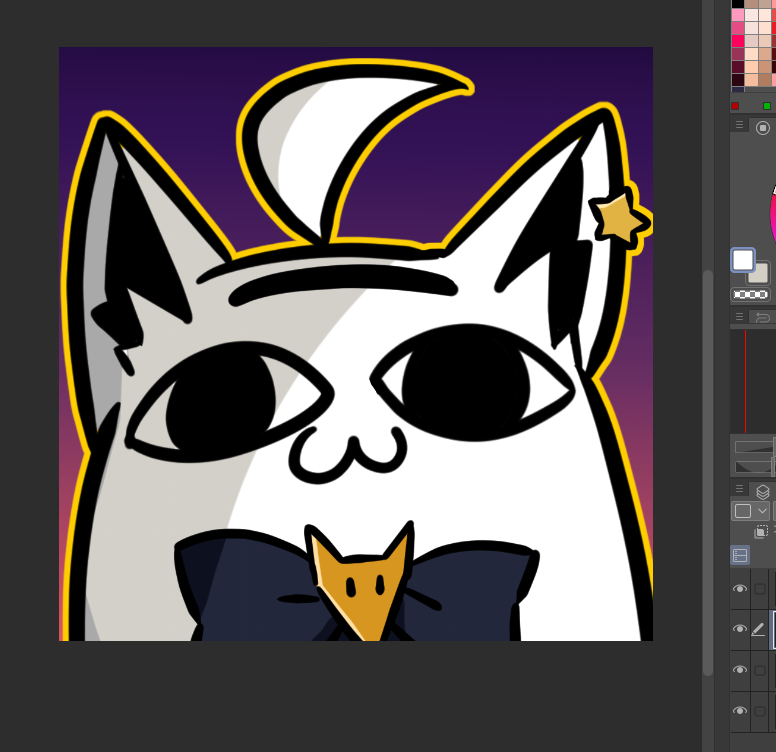Toggle the layer list view icon
This screenshot has width=776, height=752.
point(740,555)
